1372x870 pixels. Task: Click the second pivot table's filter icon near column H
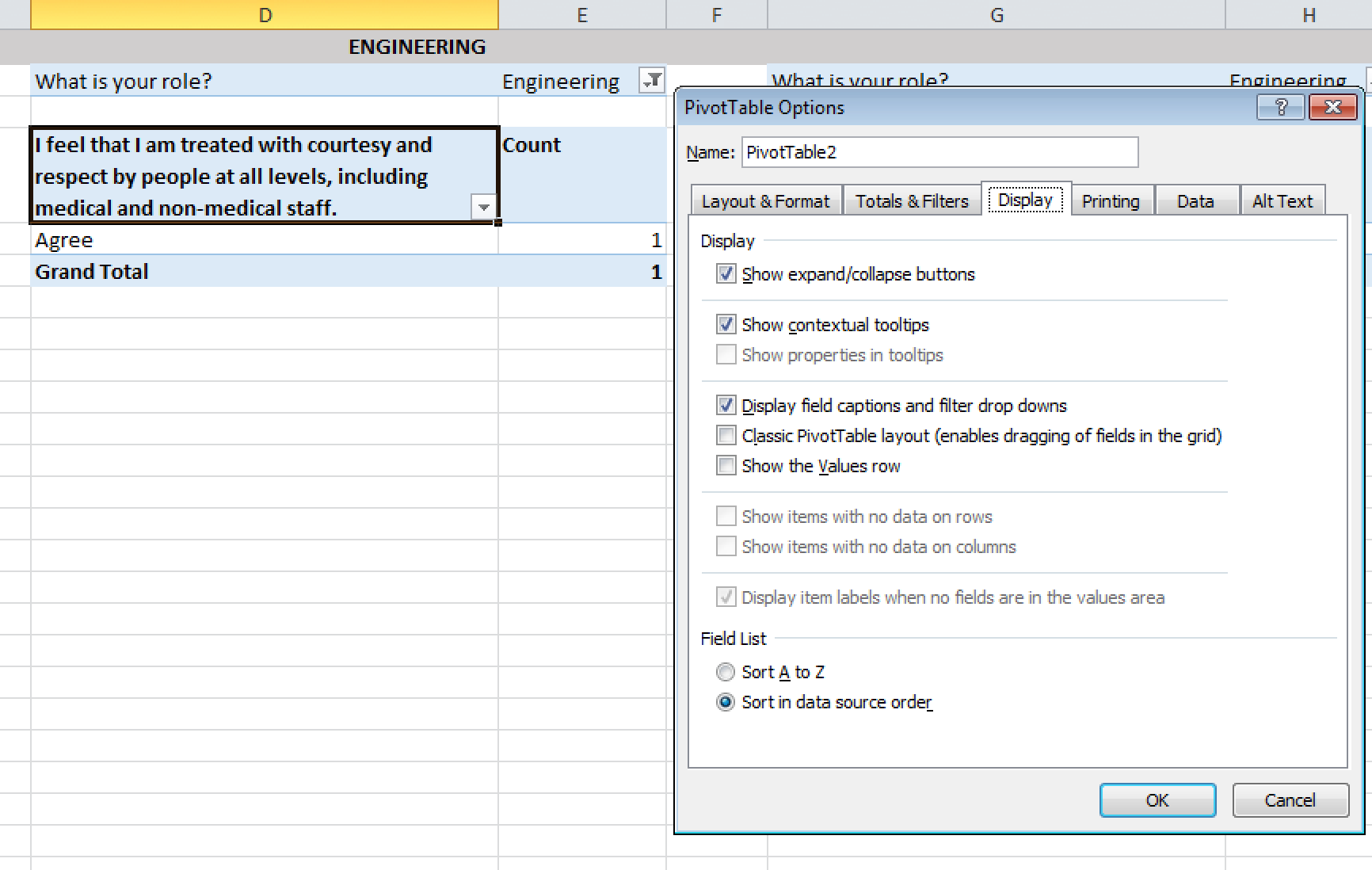point(1367,82)
